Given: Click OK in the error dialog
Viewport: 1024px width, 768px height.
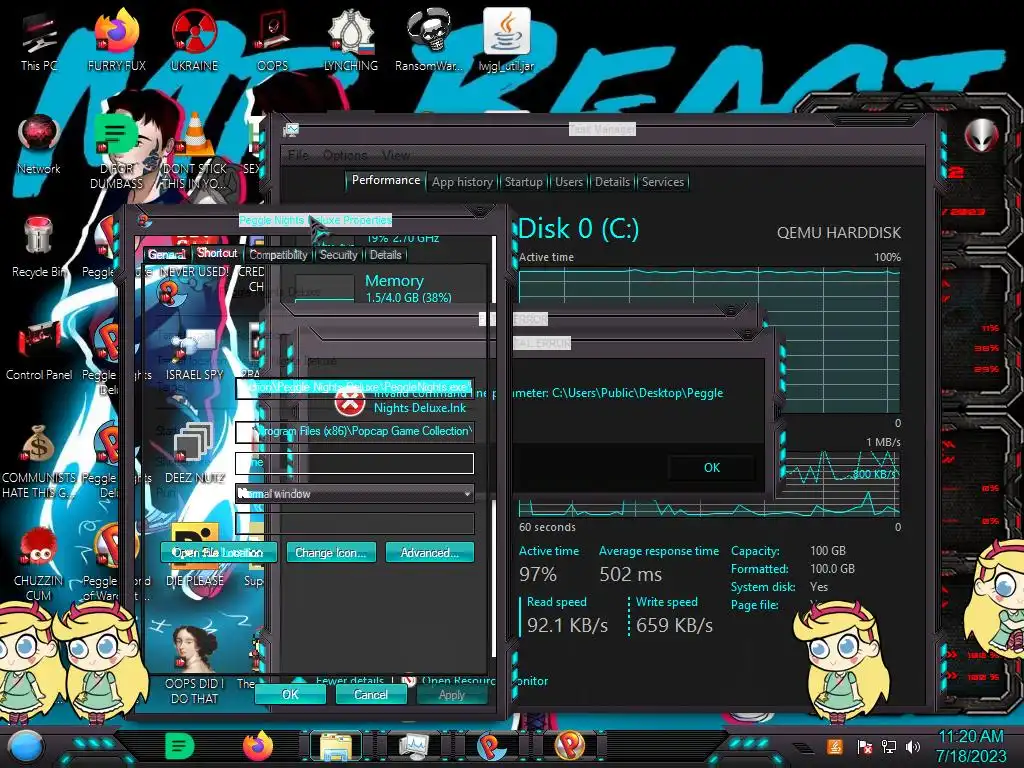Looking at the screenshot, I should [712, 468].
